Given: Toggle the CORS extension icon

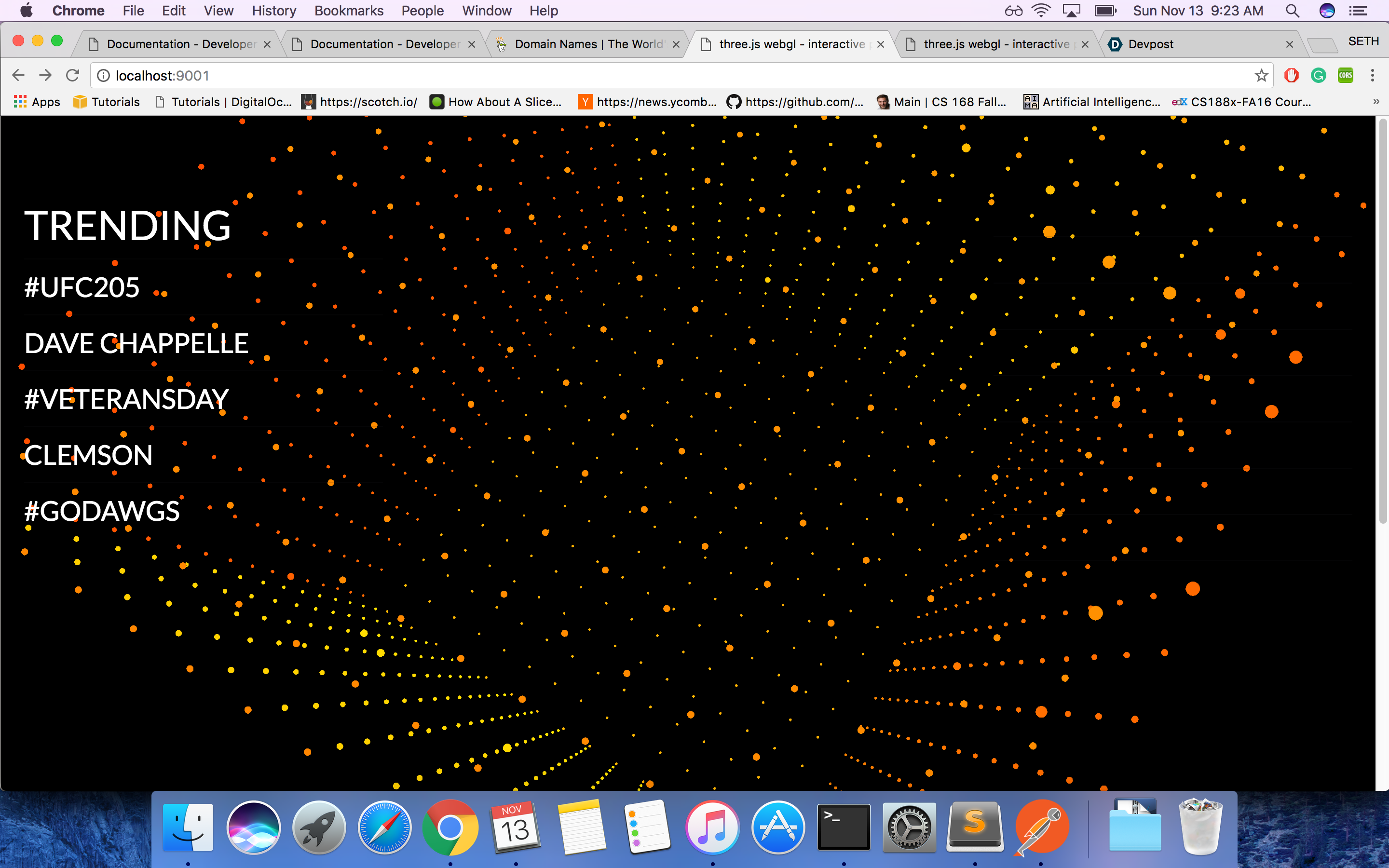Looking at the screenshot, I should point(1346,75).
